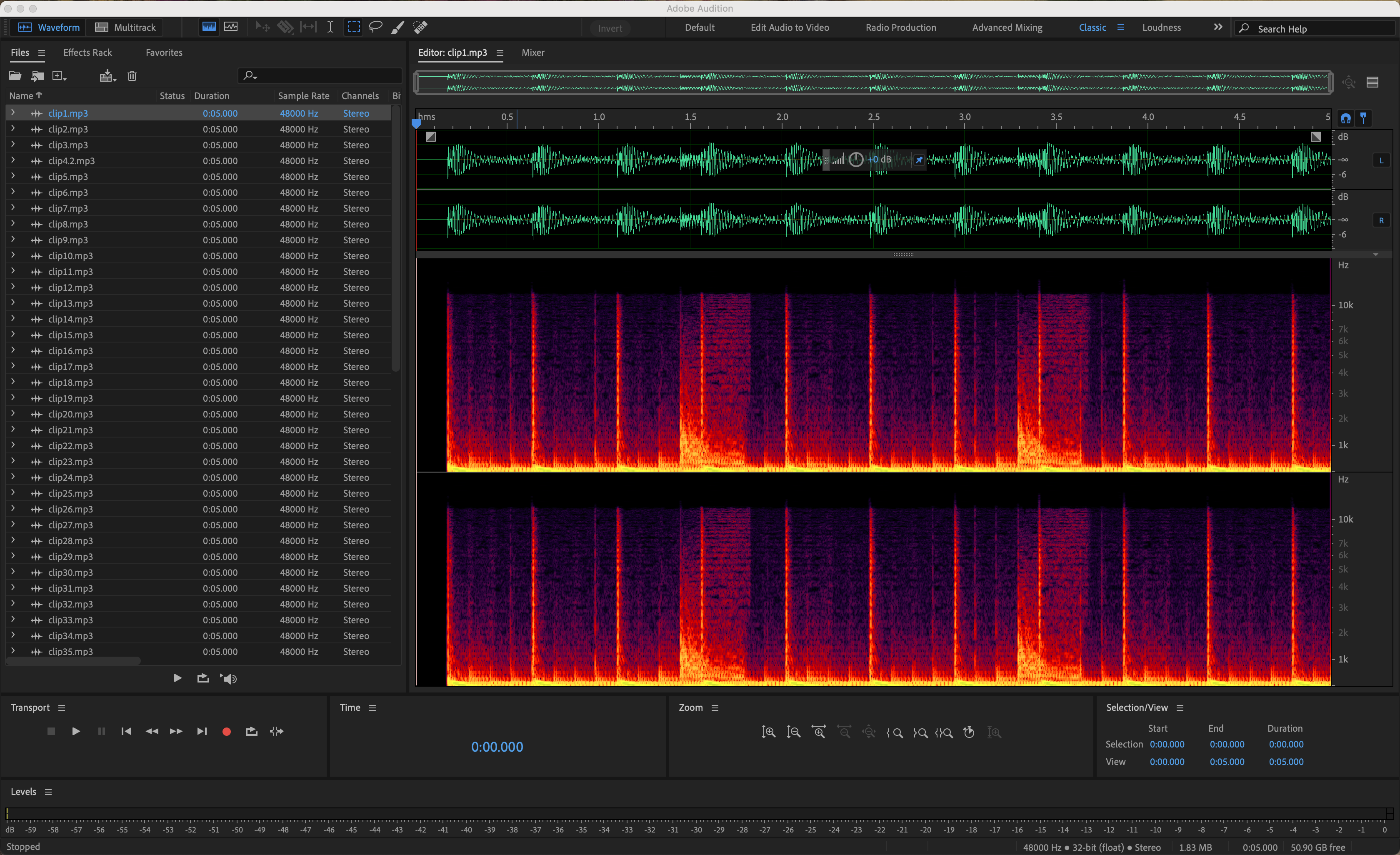1400x855 pixels.
Task: Select the Edit Audio to Video workspace
Action: click(789, 27)
